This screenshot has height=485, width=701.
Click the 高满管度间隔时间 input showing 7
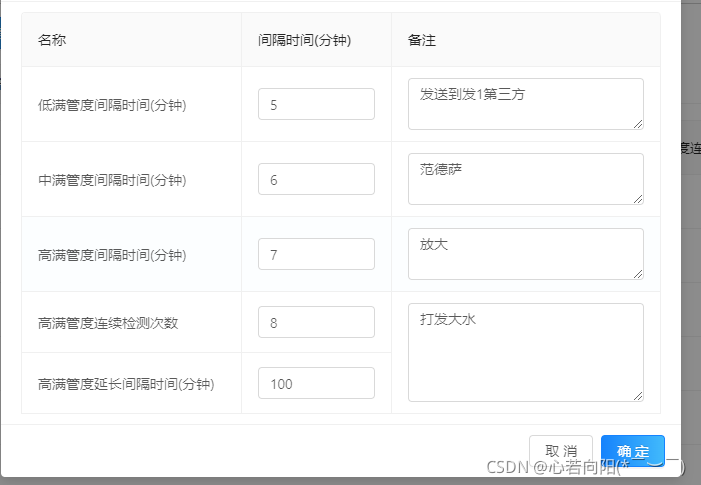[316, 254]
